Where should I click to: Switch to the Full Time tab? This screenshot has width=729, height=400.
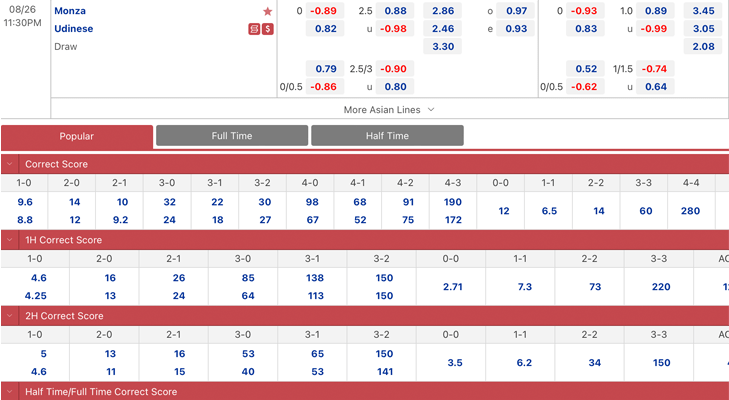pyautogui.click(x=232, y=136)
